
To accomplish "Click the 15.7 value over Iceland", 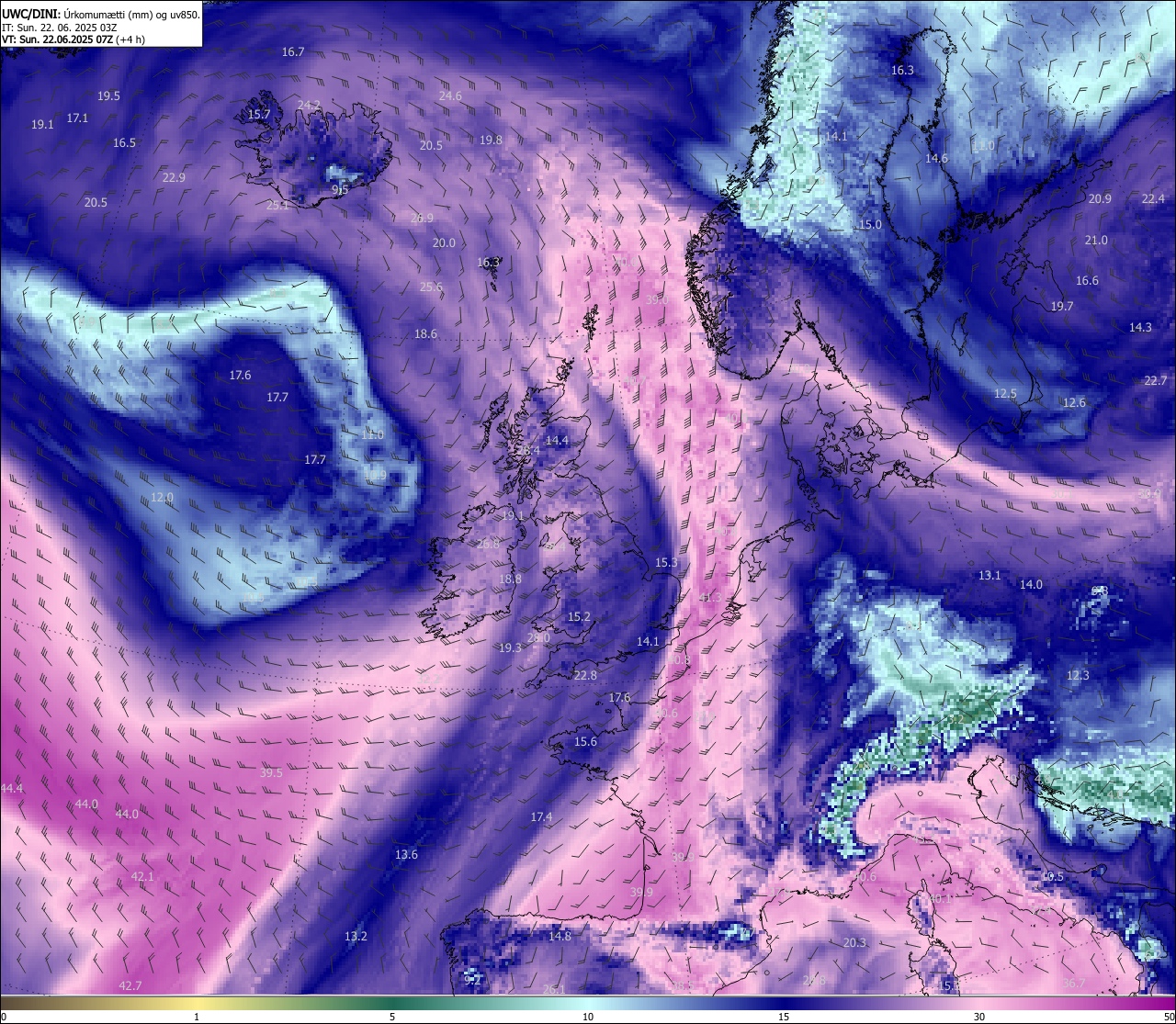I will (259, 114).
